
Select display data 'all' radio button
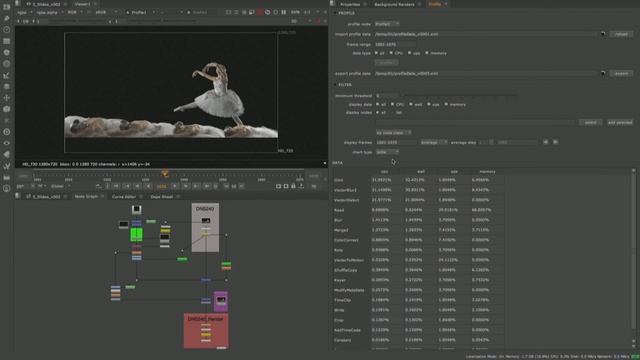tap(378, 104)
